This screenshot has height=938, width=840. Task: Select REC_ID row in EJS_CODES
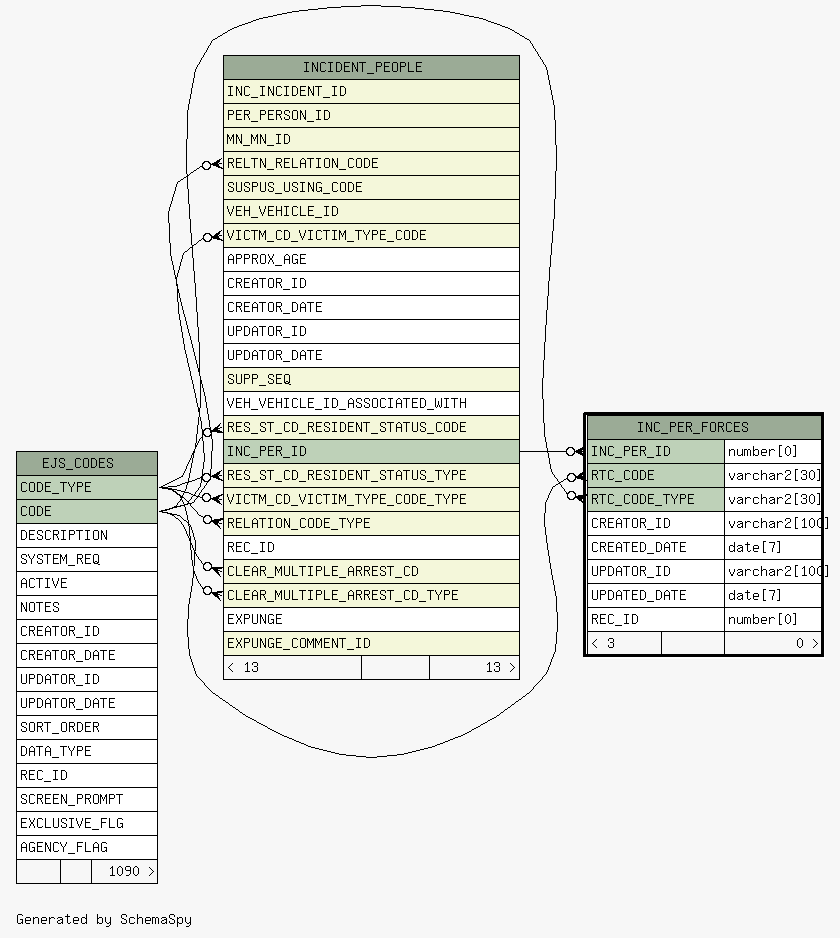tap(87, 775)
